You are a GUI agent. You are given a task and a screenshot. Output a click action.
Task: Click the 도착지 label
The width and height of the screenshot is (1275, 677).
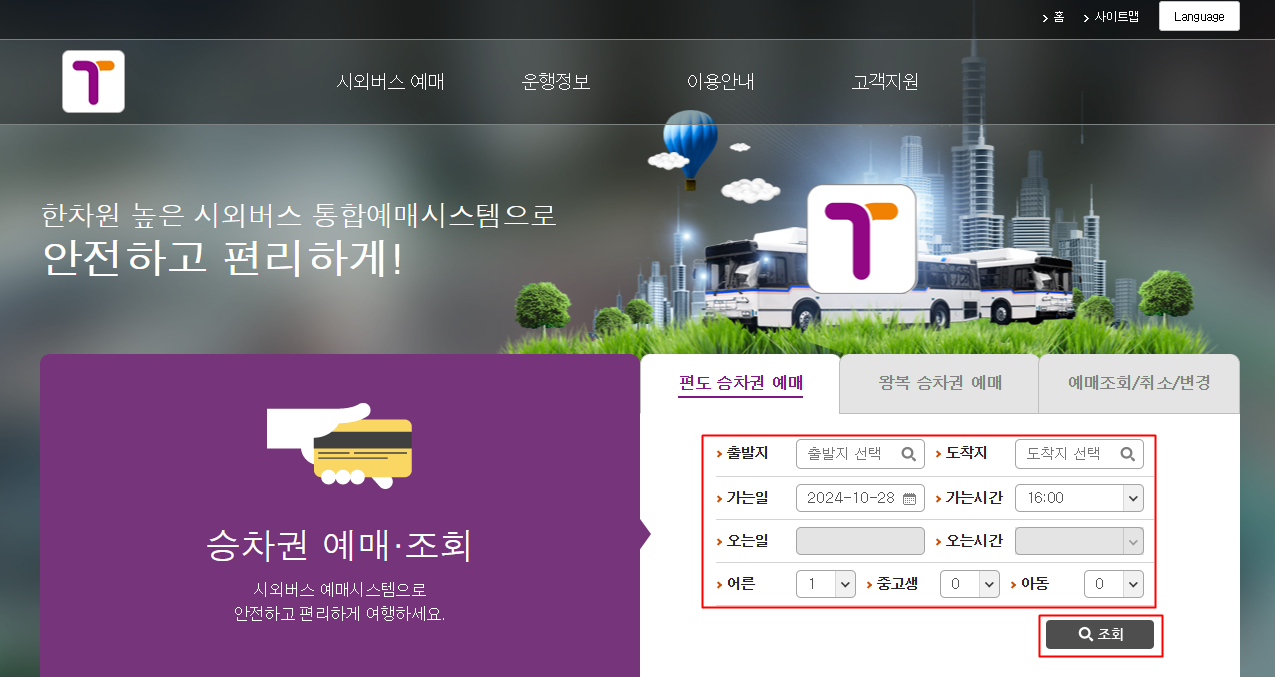coord(966,453)
